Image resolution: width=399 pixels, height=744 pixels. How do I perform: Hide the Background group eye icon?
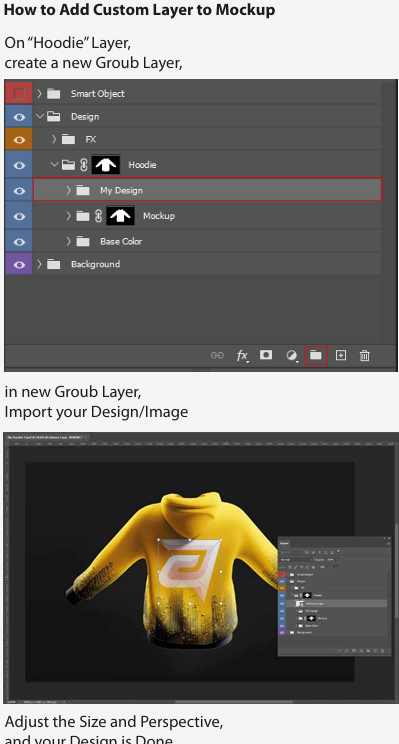(19, 264)
